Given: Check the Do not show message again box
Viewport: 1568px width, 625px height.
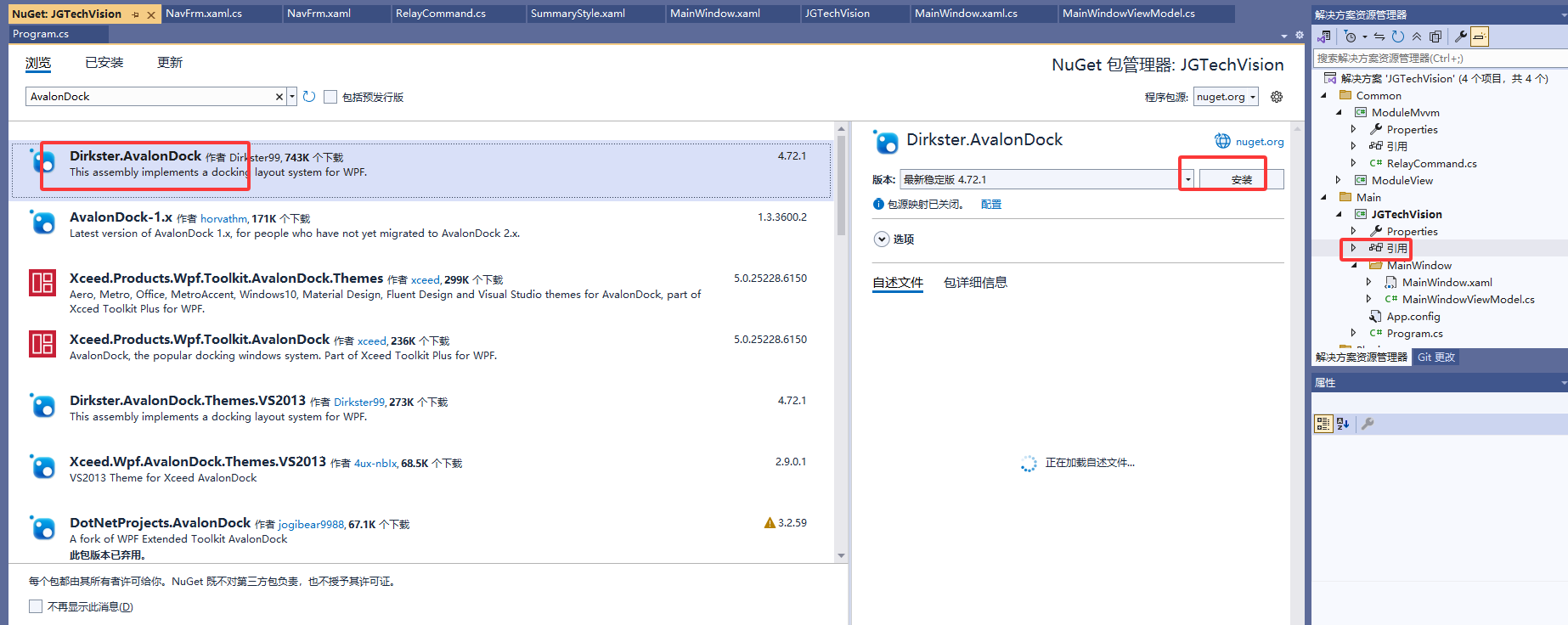Looking at the screenshot, I should coord(36,606).
